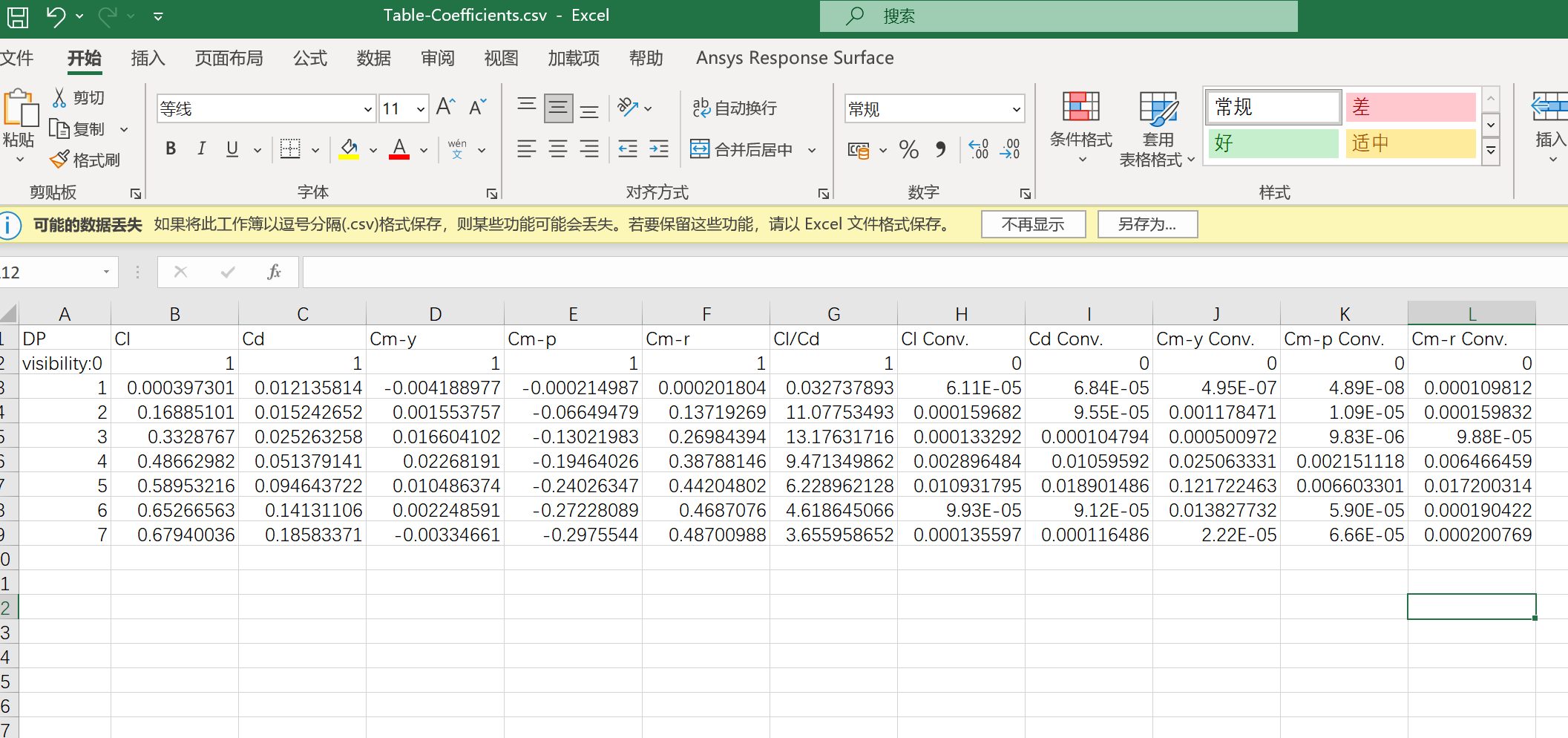Click the Comma style icon
The height and width of the screenshot is (738, 1568).
click(x=941, y=149)
